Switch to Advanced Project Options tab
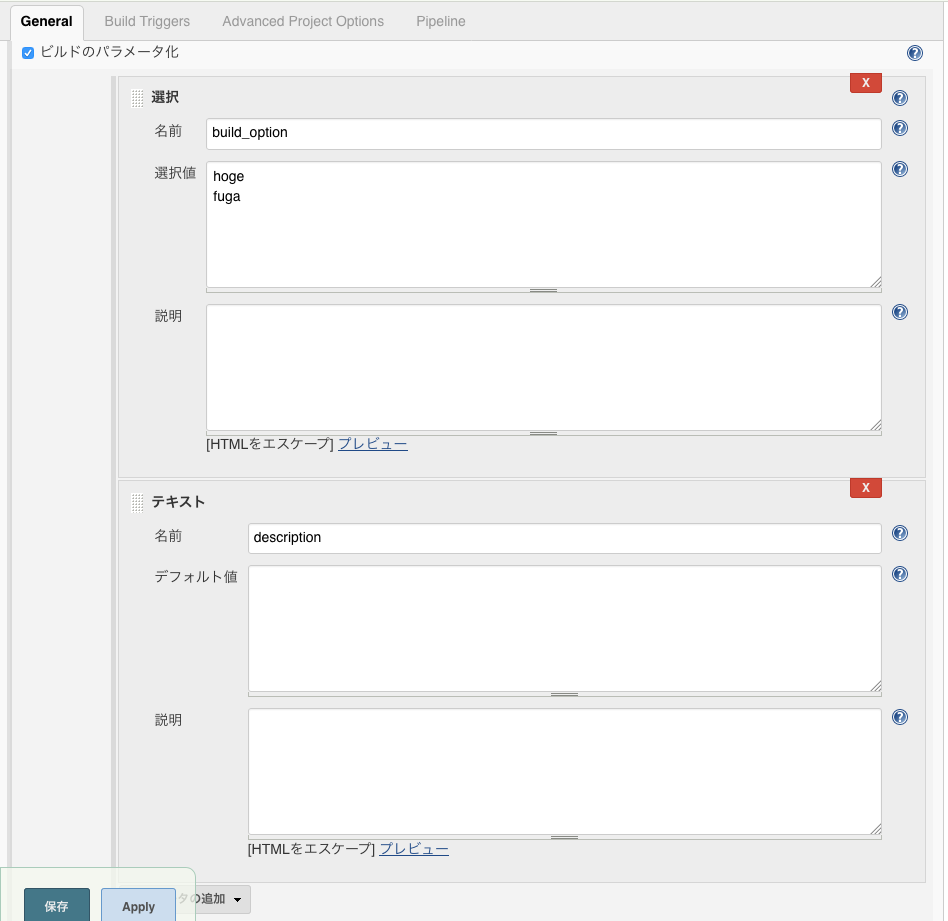This screenshot has width=948, height=921. tap(303, 20)
